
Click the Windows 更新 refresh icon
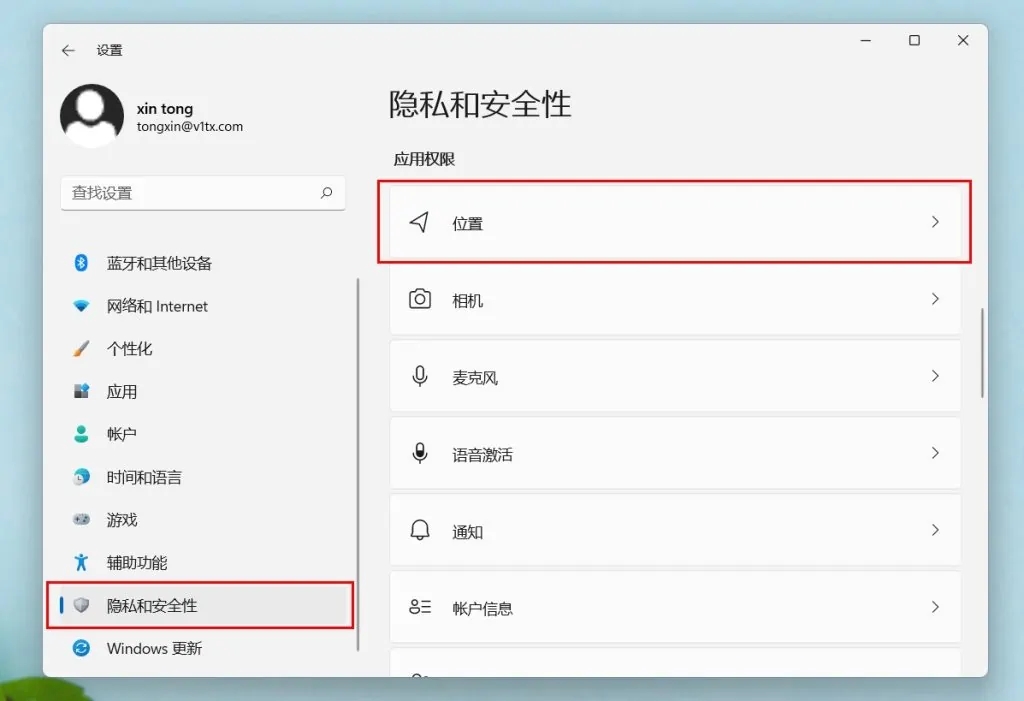click(81, 648)
